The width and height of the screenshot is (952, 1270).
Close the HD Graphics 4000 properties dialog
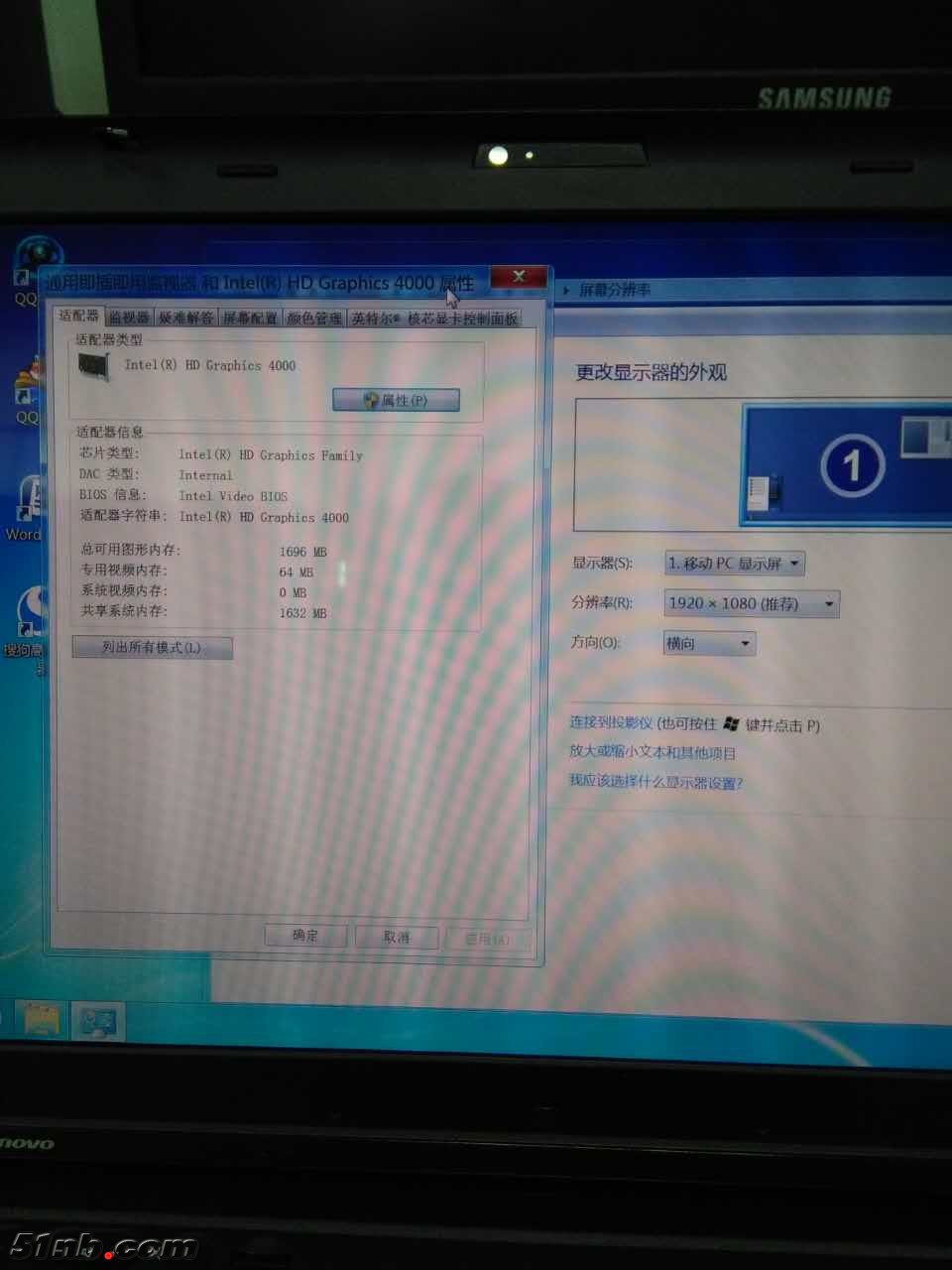[x=519, y=277]
